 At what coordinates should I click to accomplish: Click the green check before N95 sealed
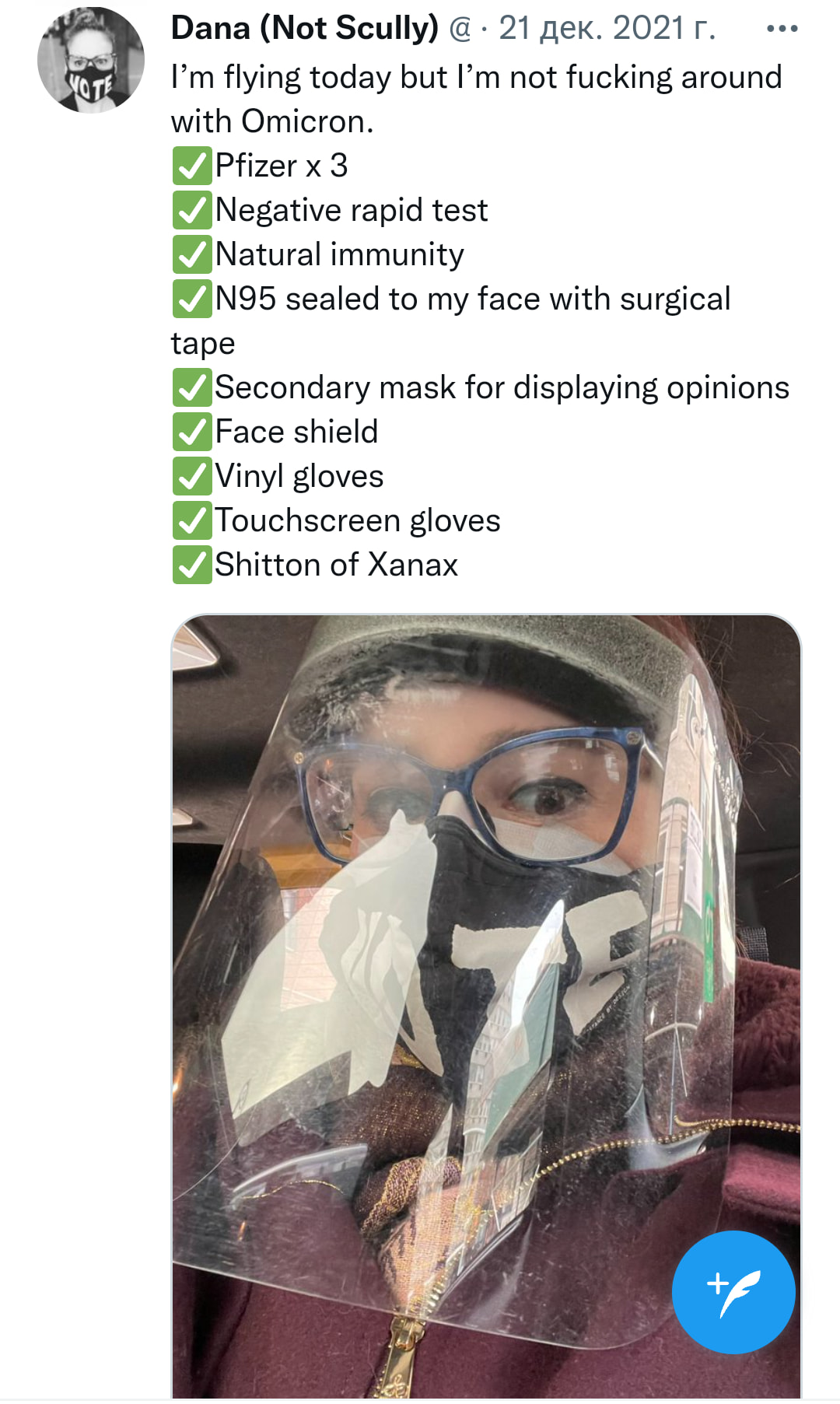(191, 299)
